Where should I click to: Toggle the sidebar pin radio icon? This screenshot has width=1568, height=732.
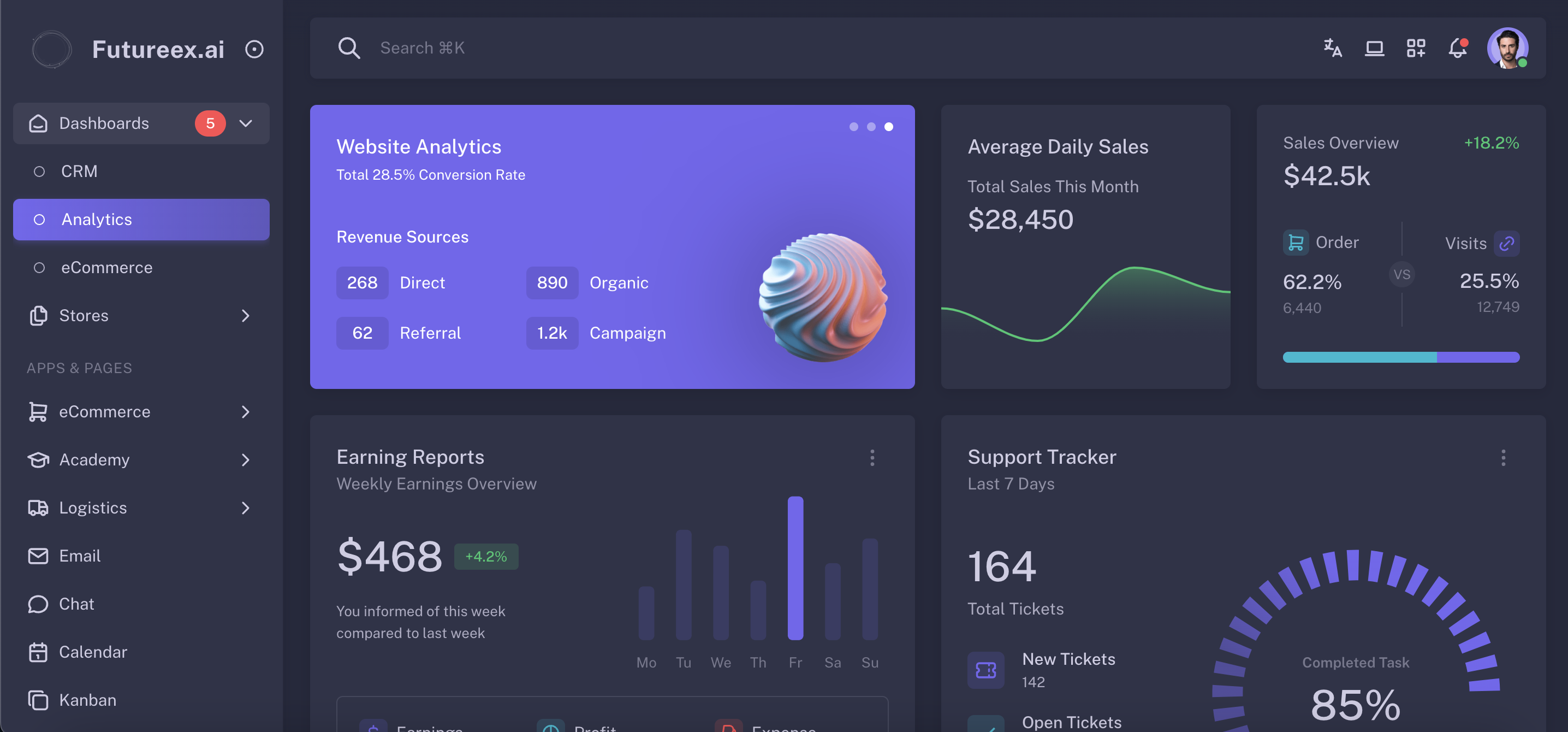[254, 49]
